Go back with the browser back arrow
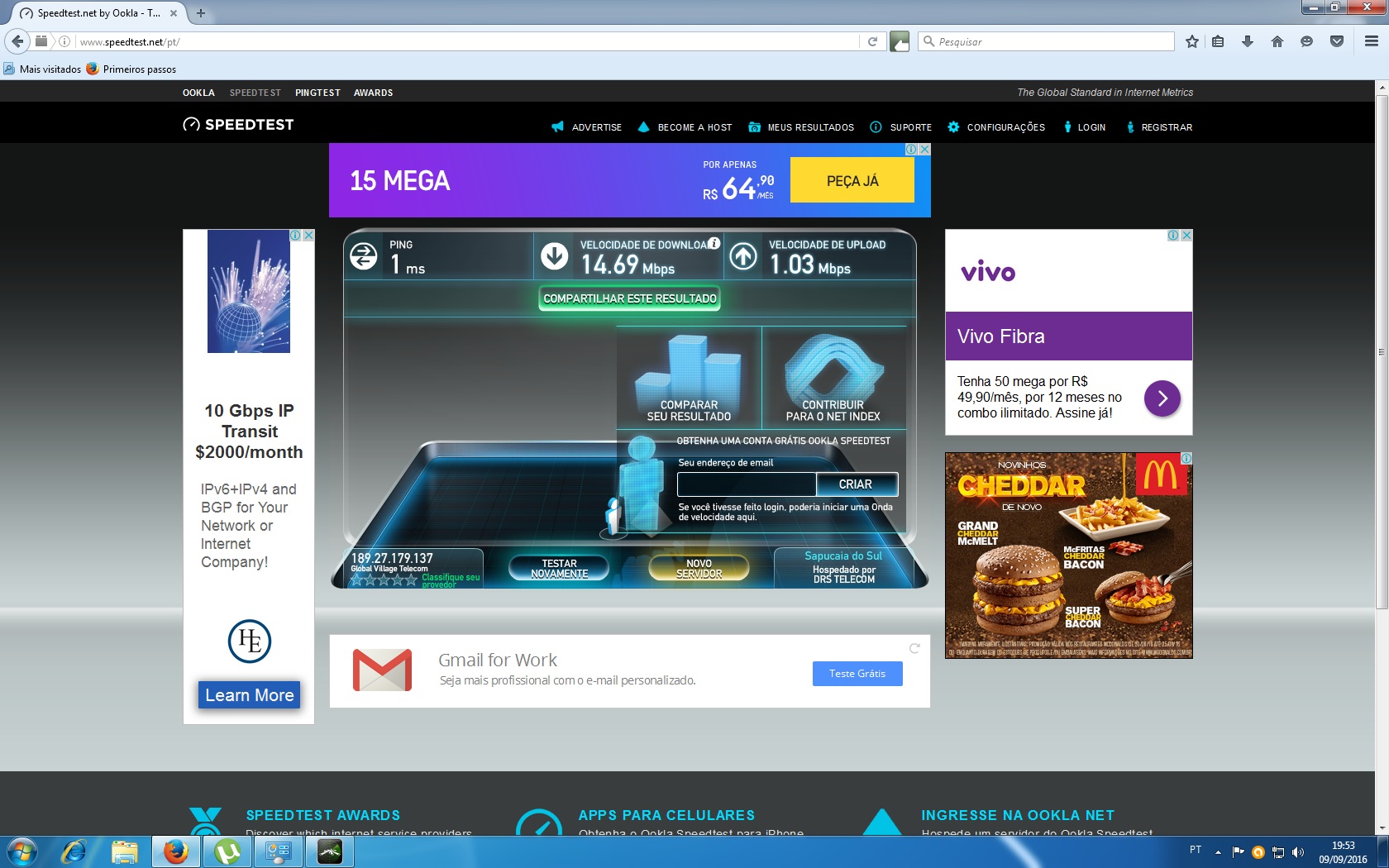Image resolution: width=1389 pixels, height=868 pixels. 17,41
